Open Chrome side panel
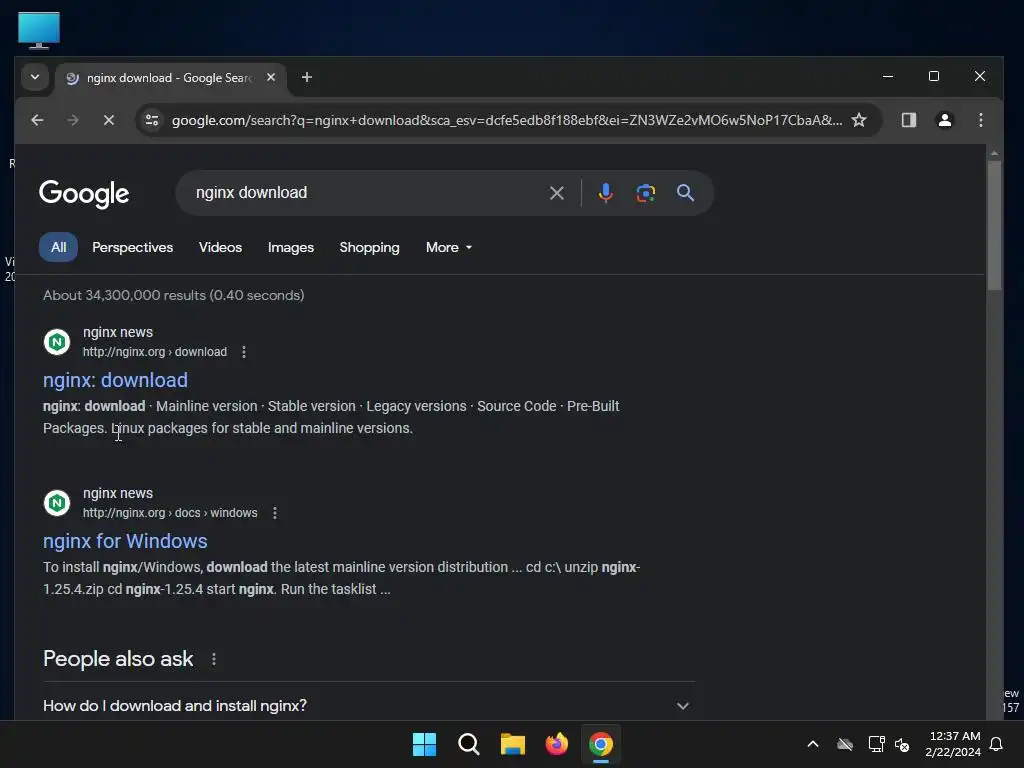The image size is (1024, 768). (908, 120)
